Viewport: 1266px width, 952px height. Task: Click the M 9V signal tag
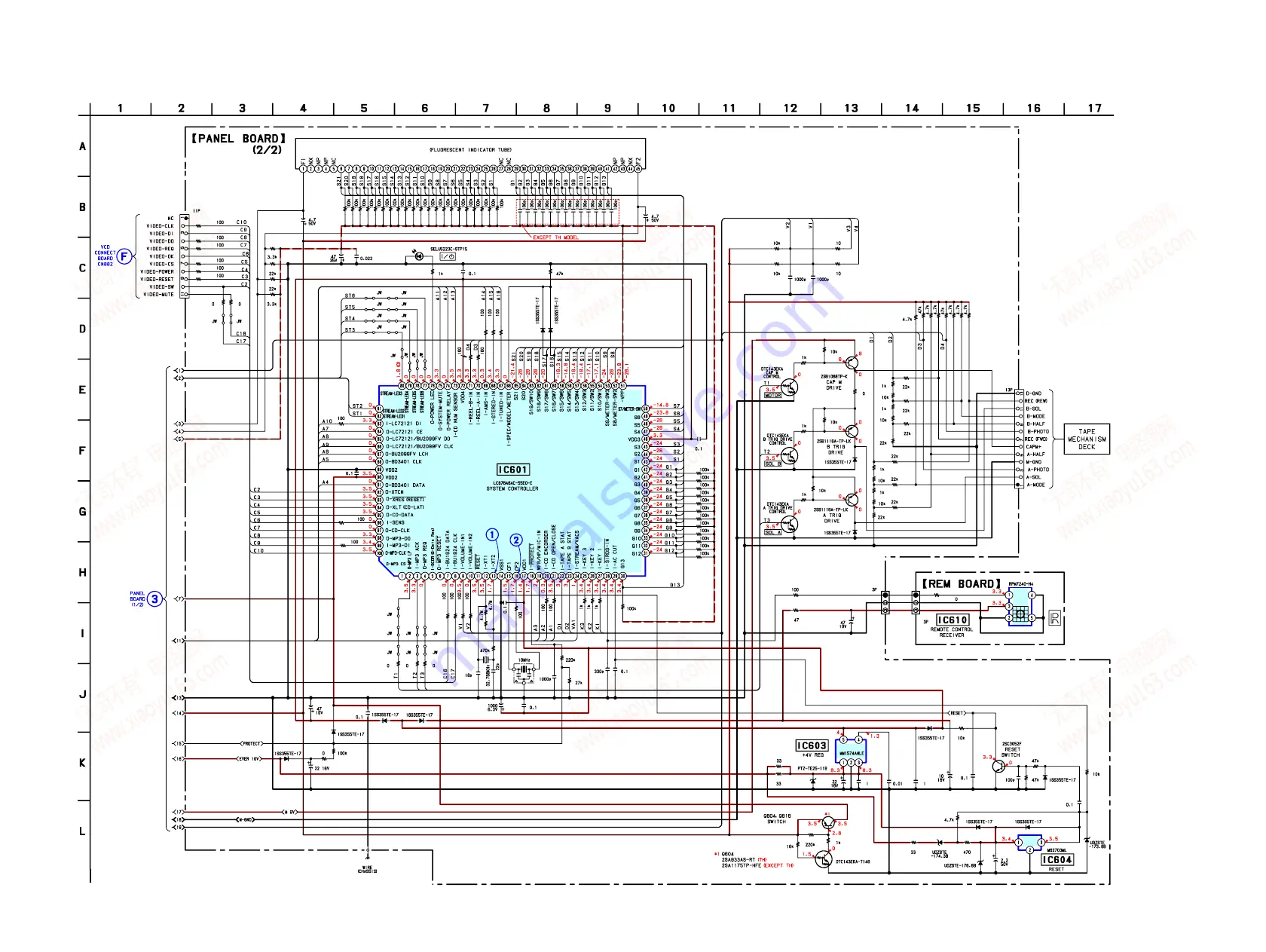[289, 813]
